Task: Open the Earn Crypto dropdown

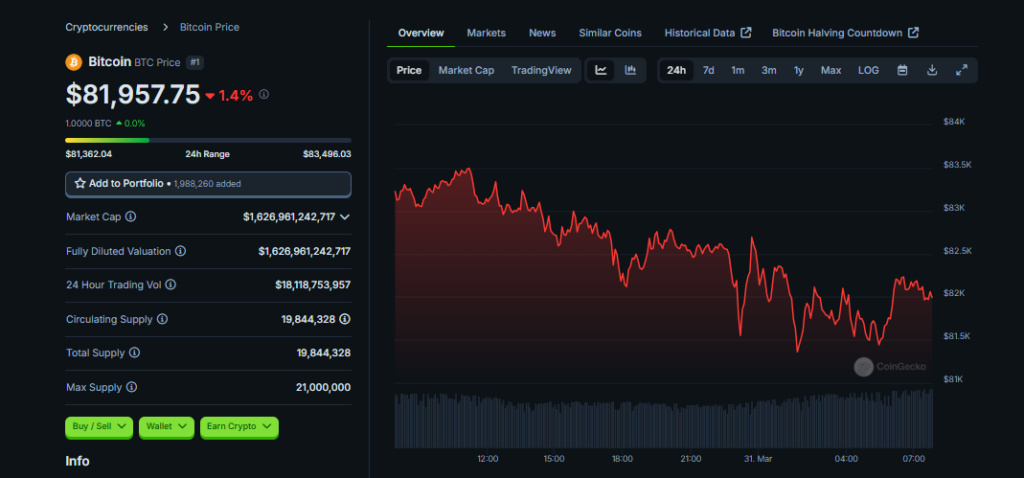Action: click(239, 426)
